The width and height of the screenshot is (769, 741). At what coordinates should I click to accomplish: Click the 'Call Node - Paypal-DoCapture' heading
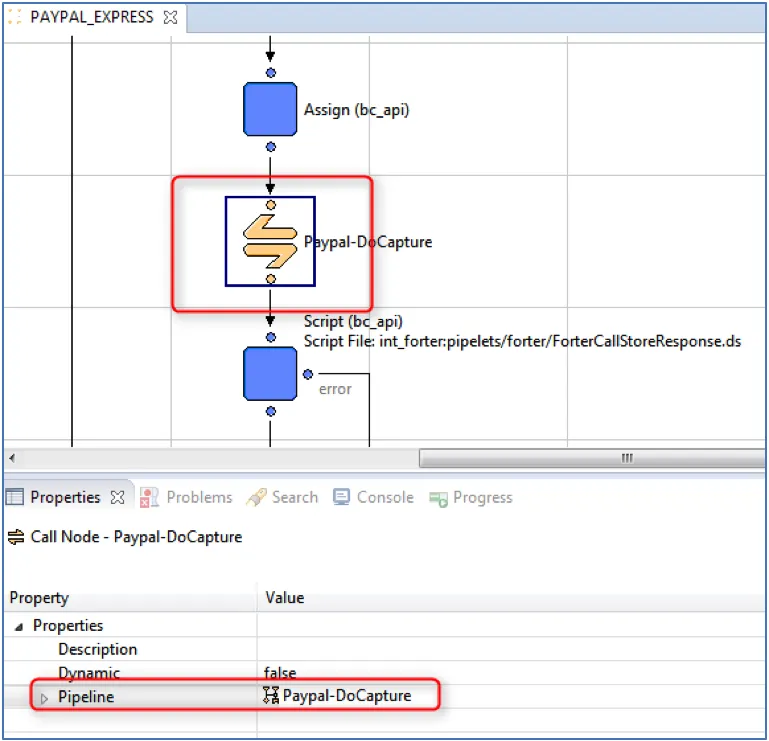(136, 537)
